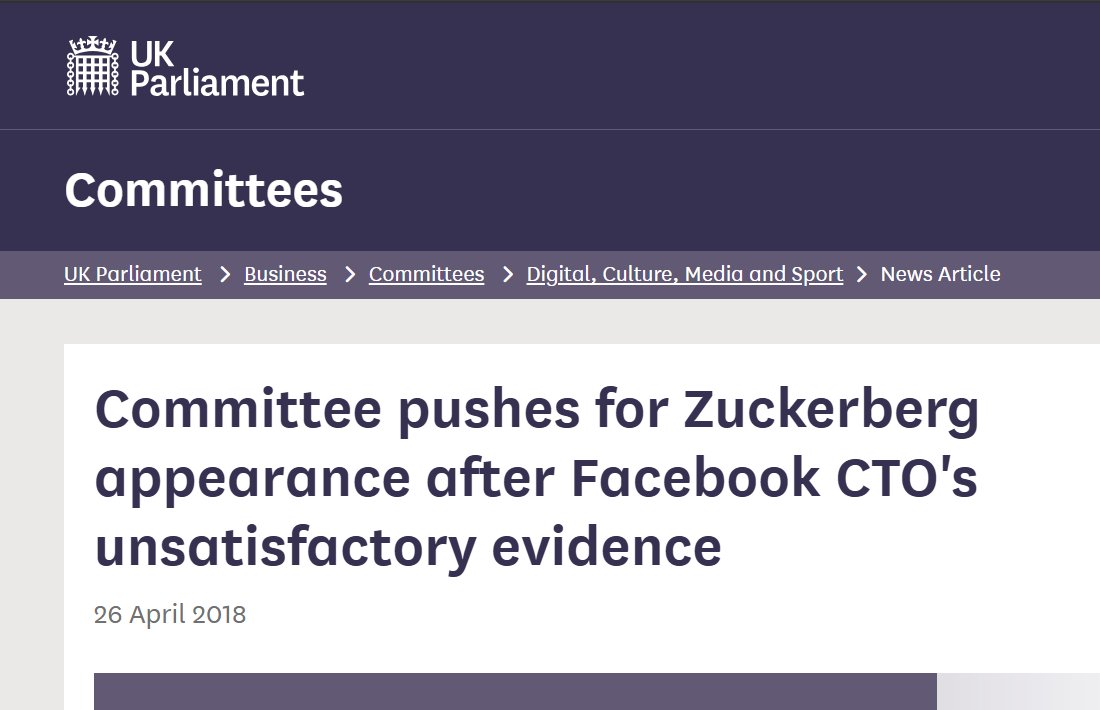Click chevron between UK Parliament and Business
This screenshot has height=710, width=1100.
[224, 274]
